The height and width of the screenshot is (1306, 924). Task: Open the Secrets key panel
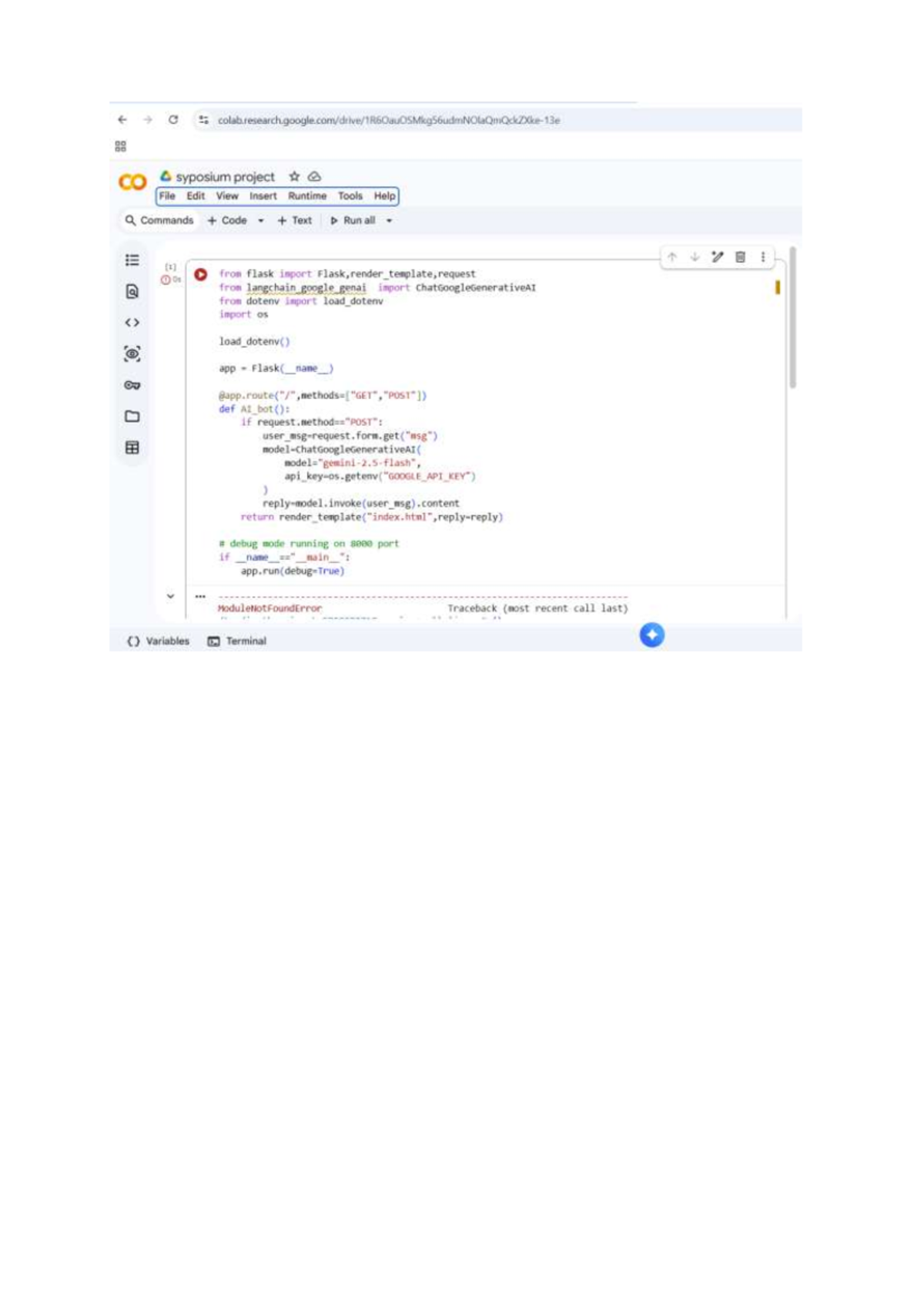132,385
